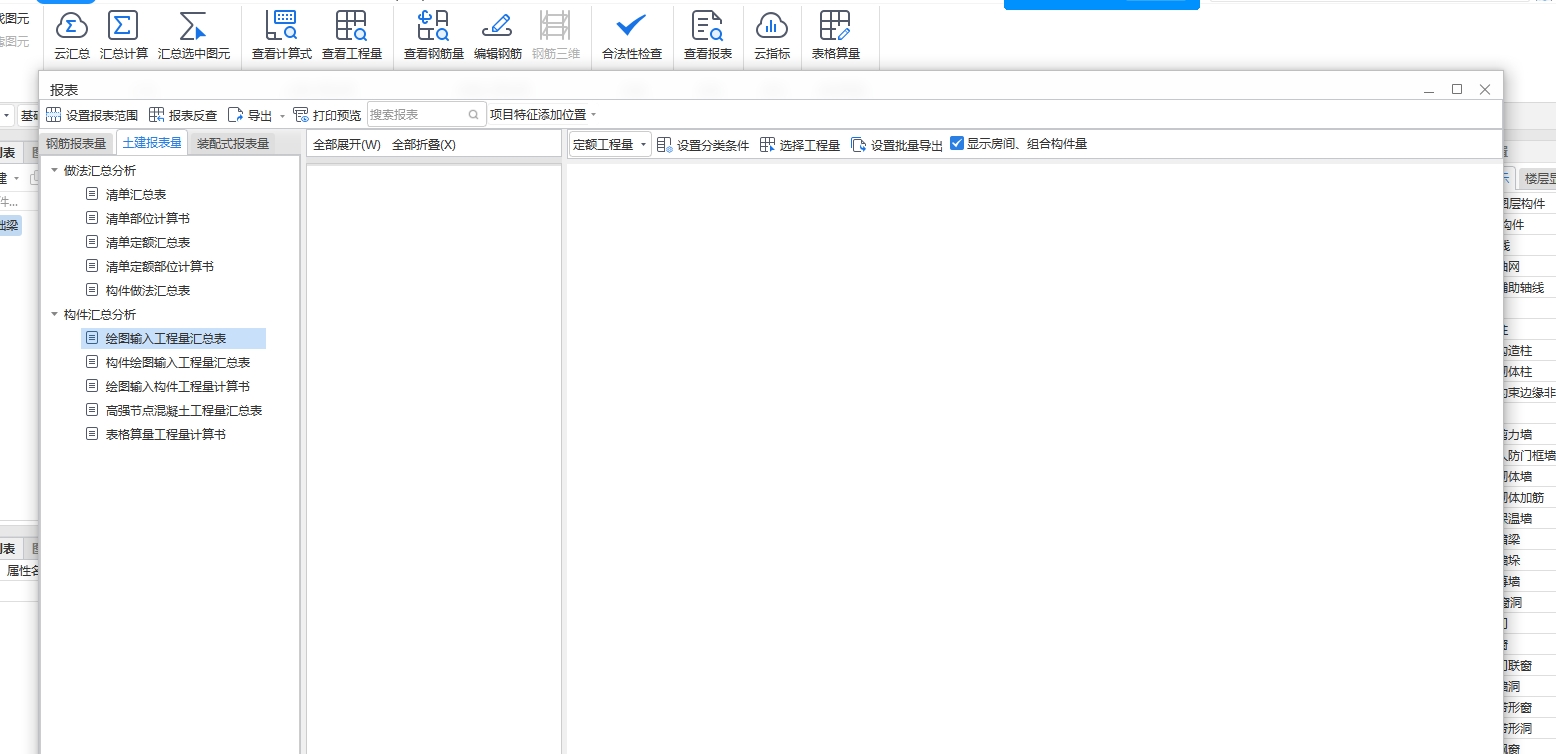Screen dimensions: 1556x754
Task: Select 构件绘图输入工程量汇总表 report
Action: click(x=178, y=363)
